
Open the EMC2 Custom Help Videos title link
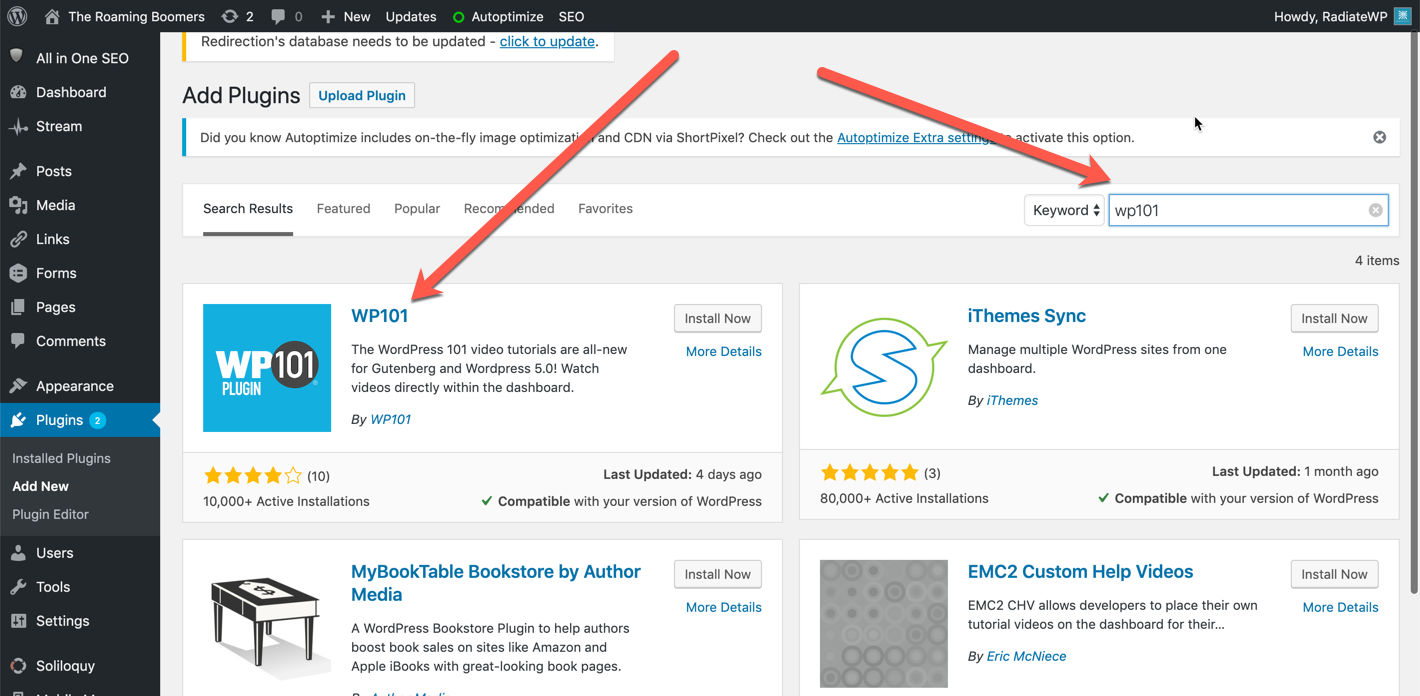[1080, 572]
